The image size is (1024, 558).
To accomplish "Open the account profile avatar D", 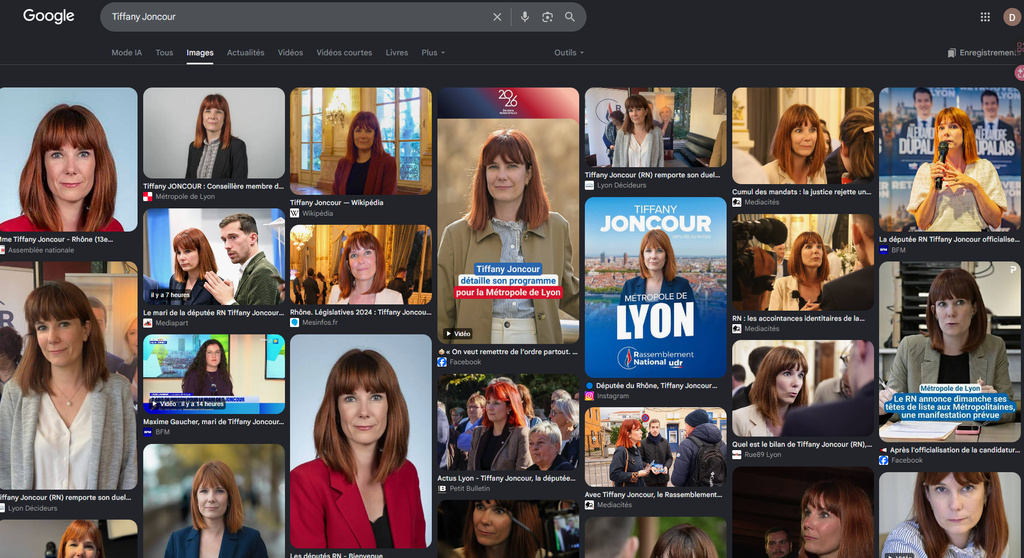I will pyautogui.click(x=1012, y=17).
